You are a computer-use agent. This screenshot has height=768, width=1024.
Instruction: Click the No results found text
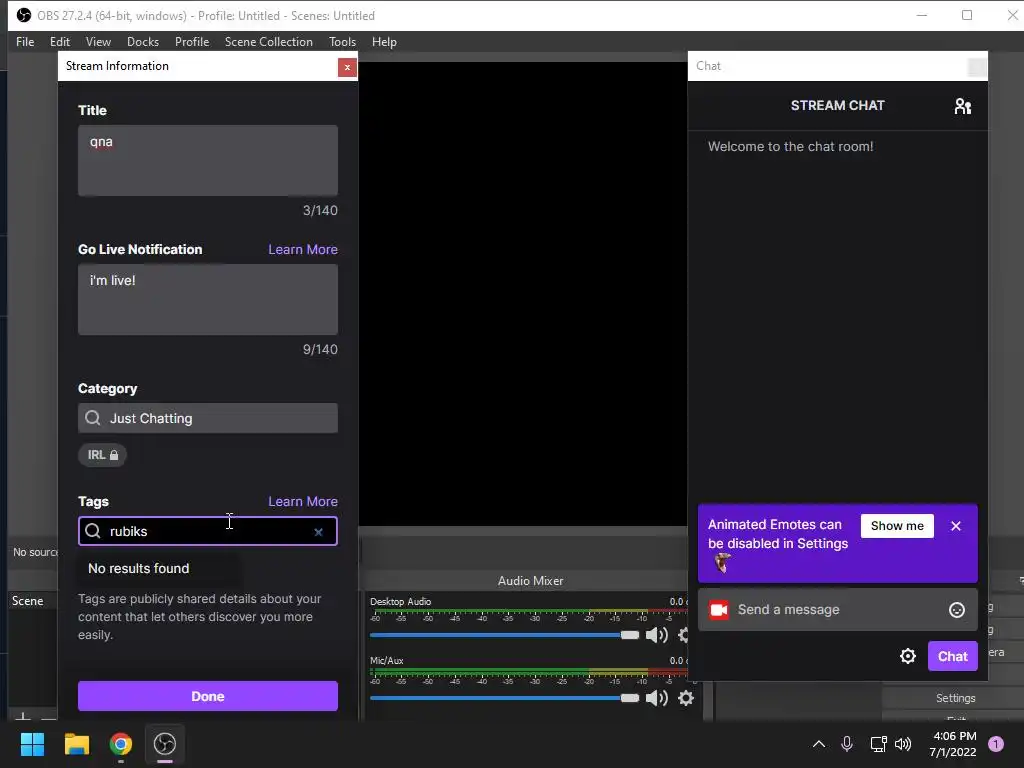coord(138,568)
